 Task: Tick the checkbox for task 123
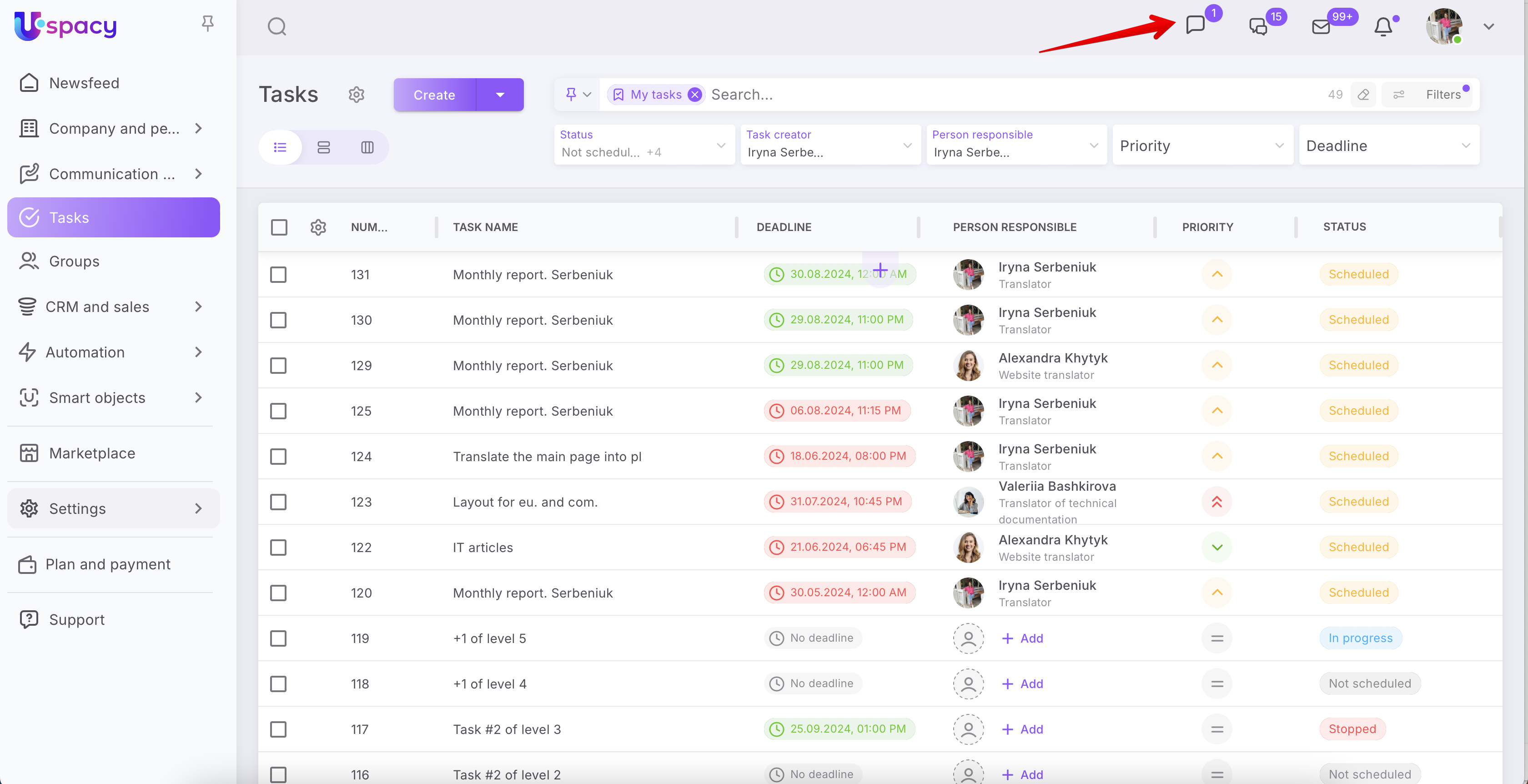point(278,502)
